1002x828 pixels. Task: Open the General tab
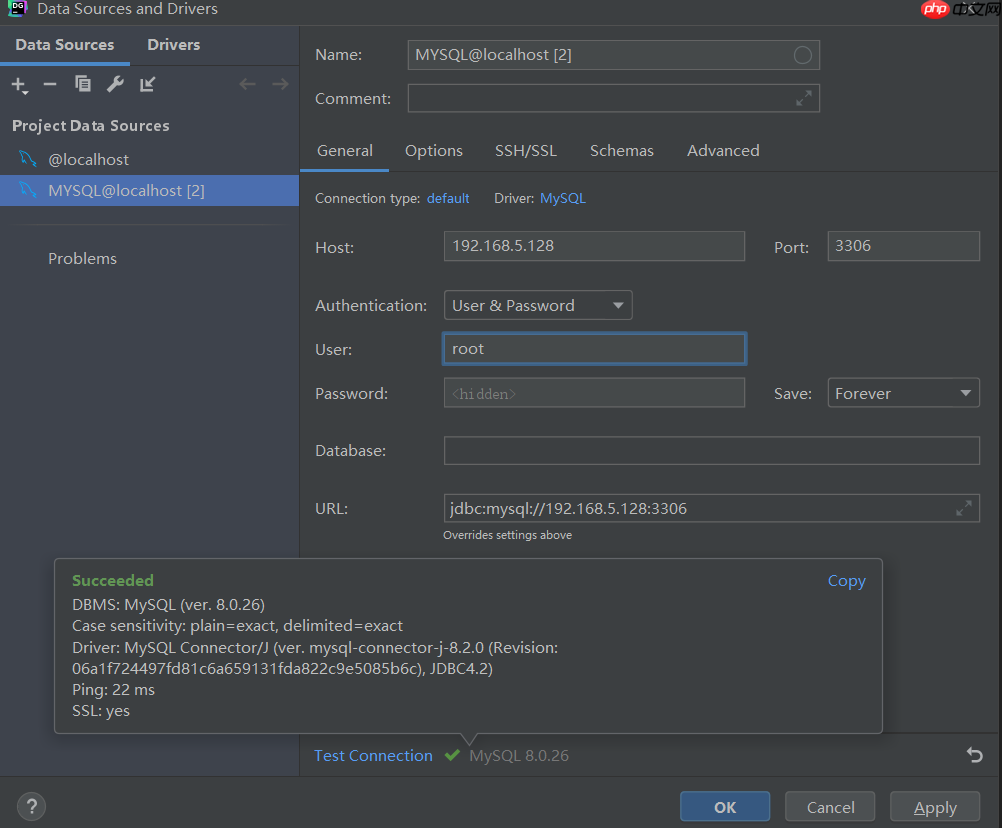(344, 151)
